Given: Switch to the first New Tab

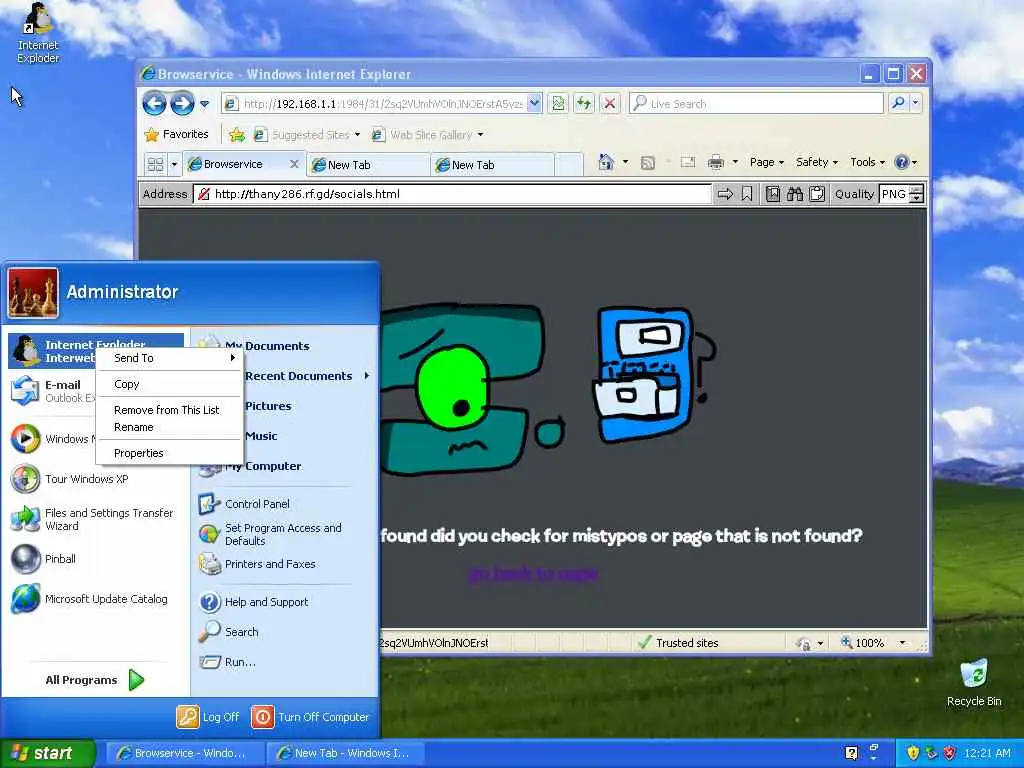Looking at the screenshot, I should coord(369,165).
